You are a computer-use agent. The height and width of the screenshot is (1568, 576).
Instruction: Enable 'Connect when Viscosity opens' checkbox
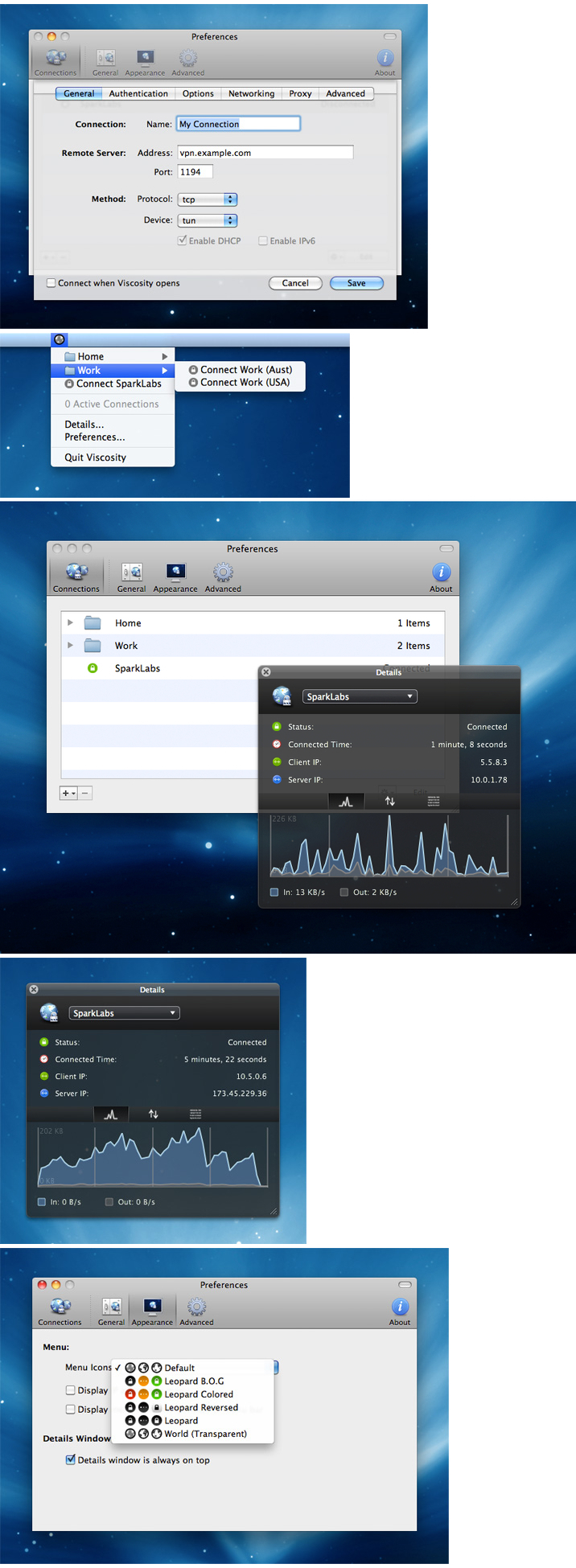[51, 283]
